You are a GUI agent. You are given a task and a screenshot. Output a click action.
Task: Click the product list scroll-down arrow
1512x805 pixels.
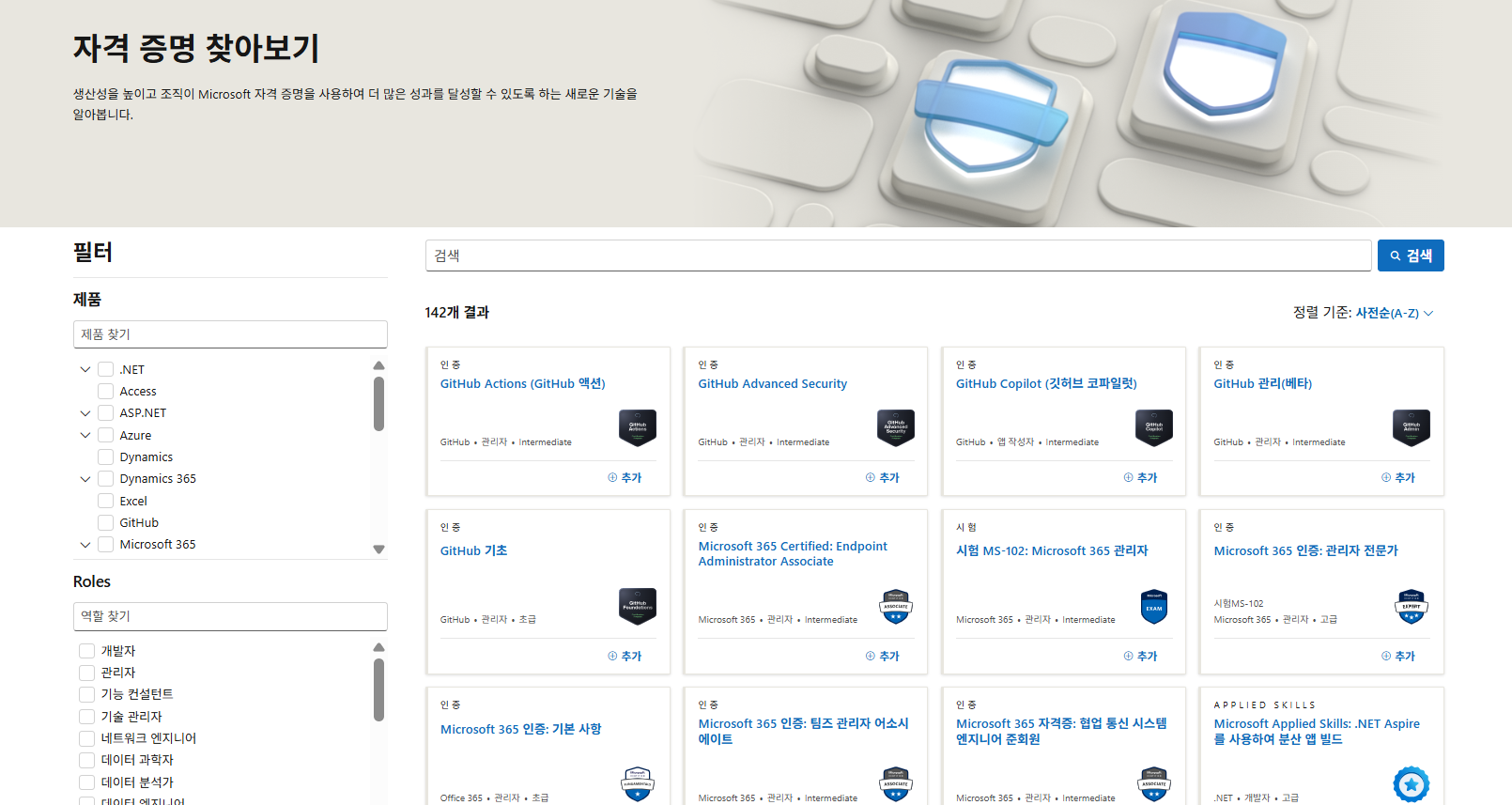[379, 550]
